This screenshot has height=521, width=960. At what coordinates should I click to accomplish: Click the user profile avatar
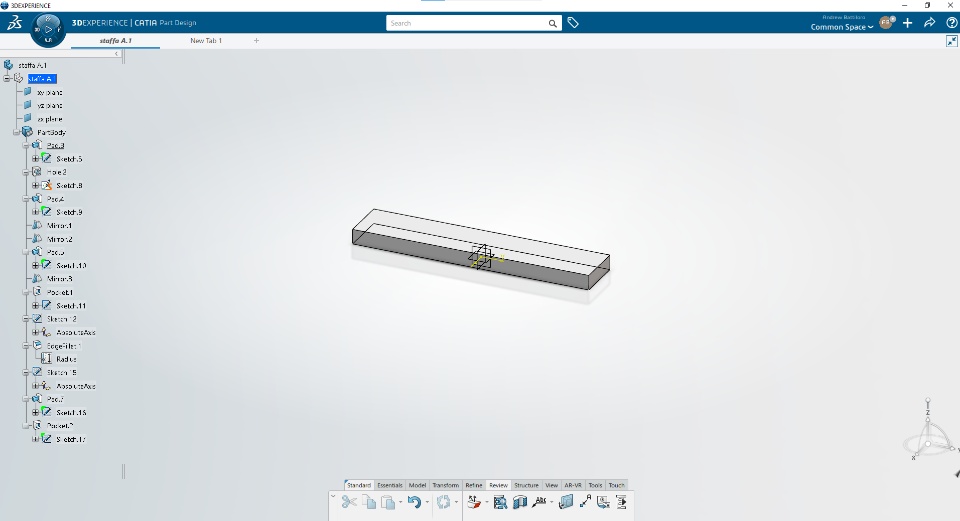pos(886,23)
